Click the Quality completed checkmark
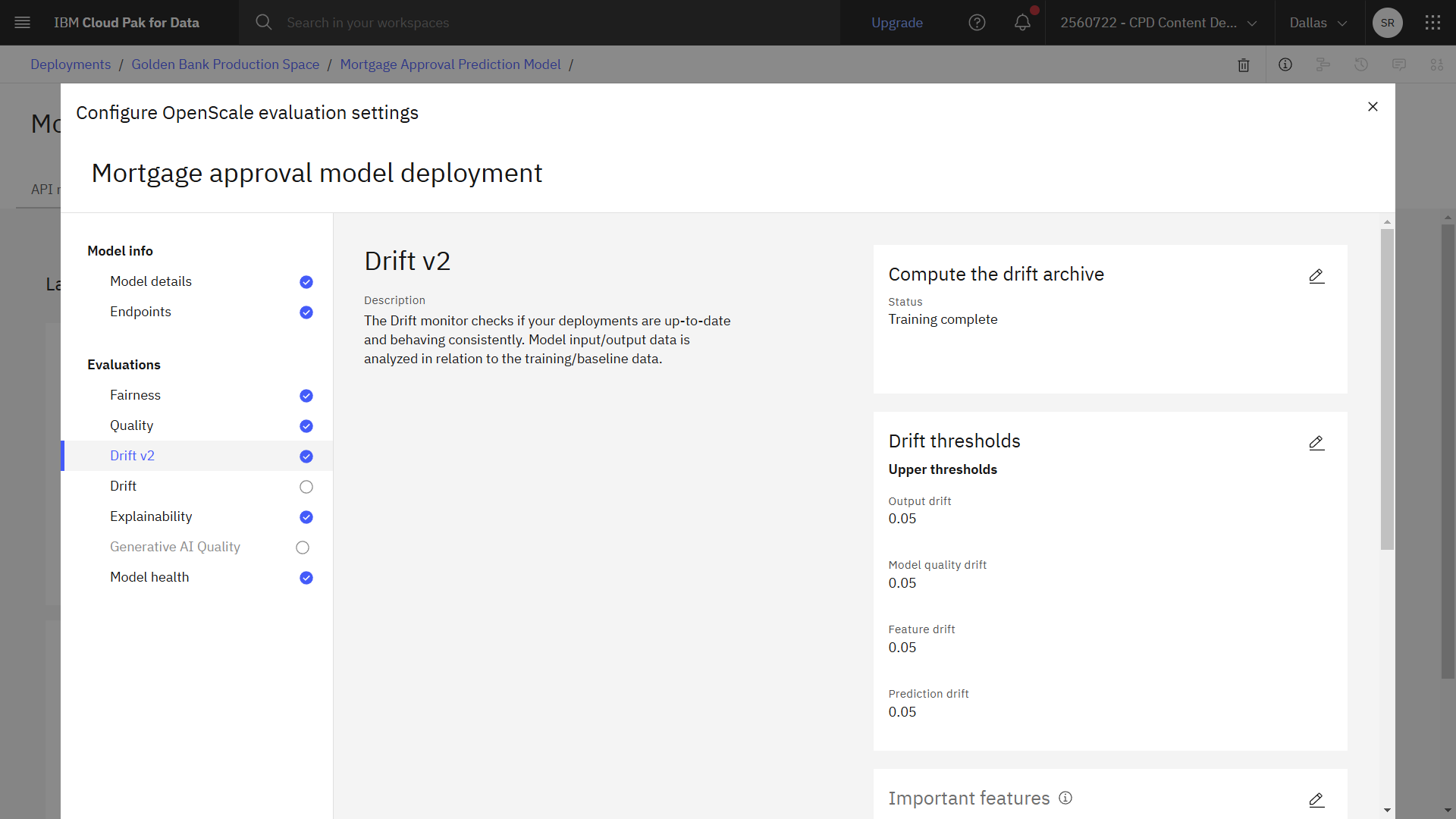1456x819 pixels. point(306,426)
